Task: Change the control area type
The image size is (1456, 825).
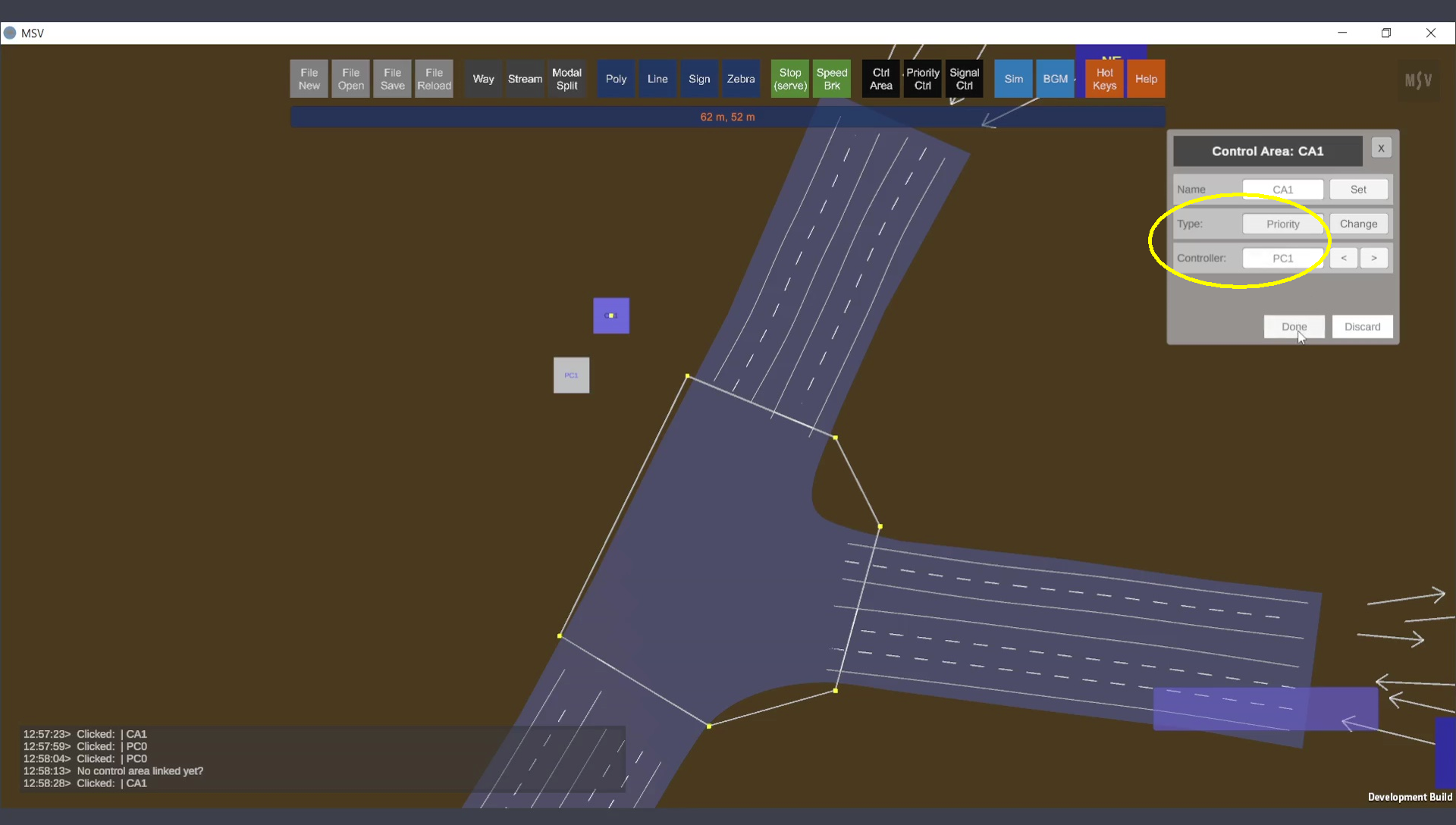Action: 1357,224
